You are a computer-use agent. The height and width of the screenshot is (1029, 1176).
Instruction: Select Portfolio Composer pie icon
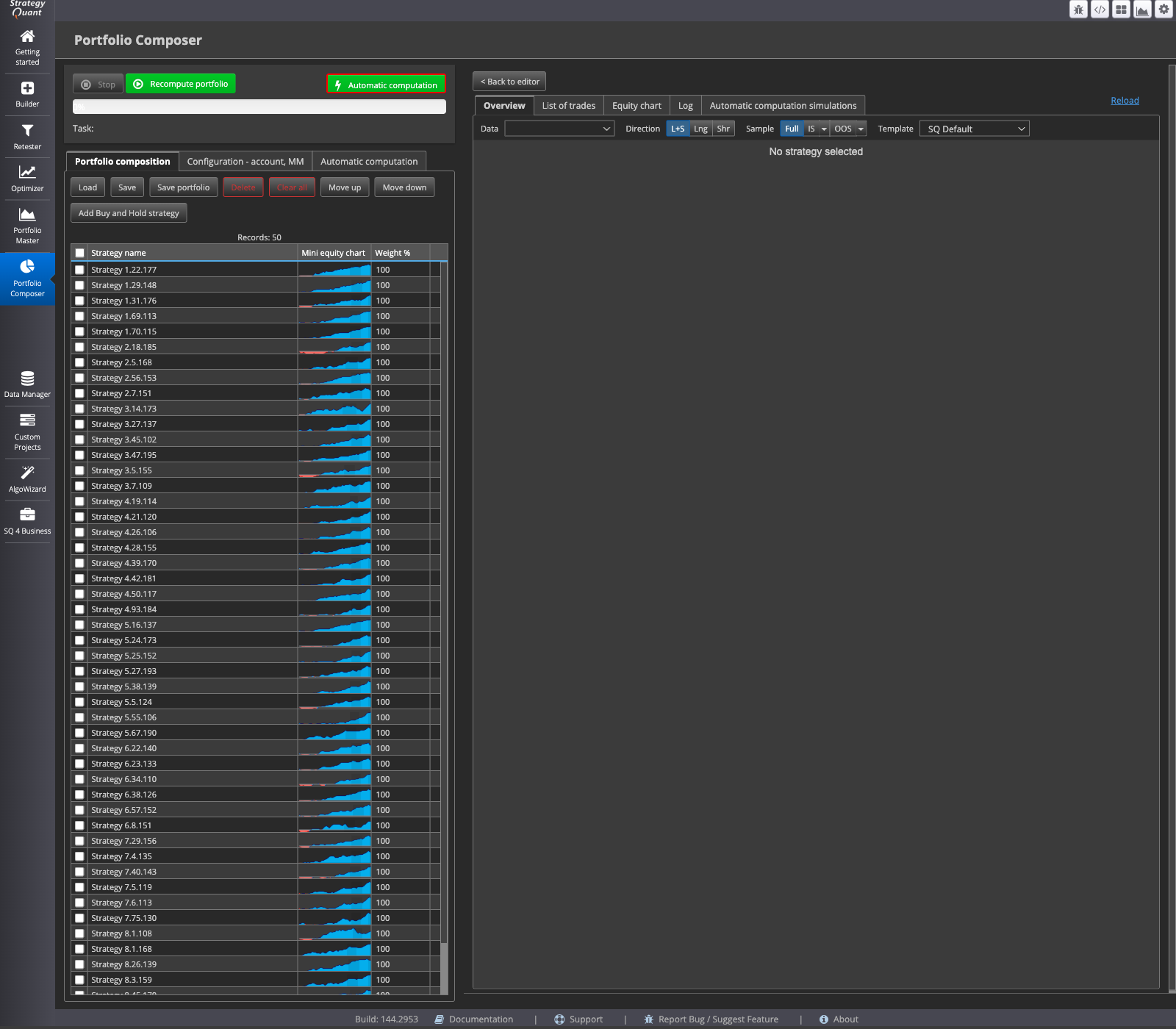pos(27,266)
